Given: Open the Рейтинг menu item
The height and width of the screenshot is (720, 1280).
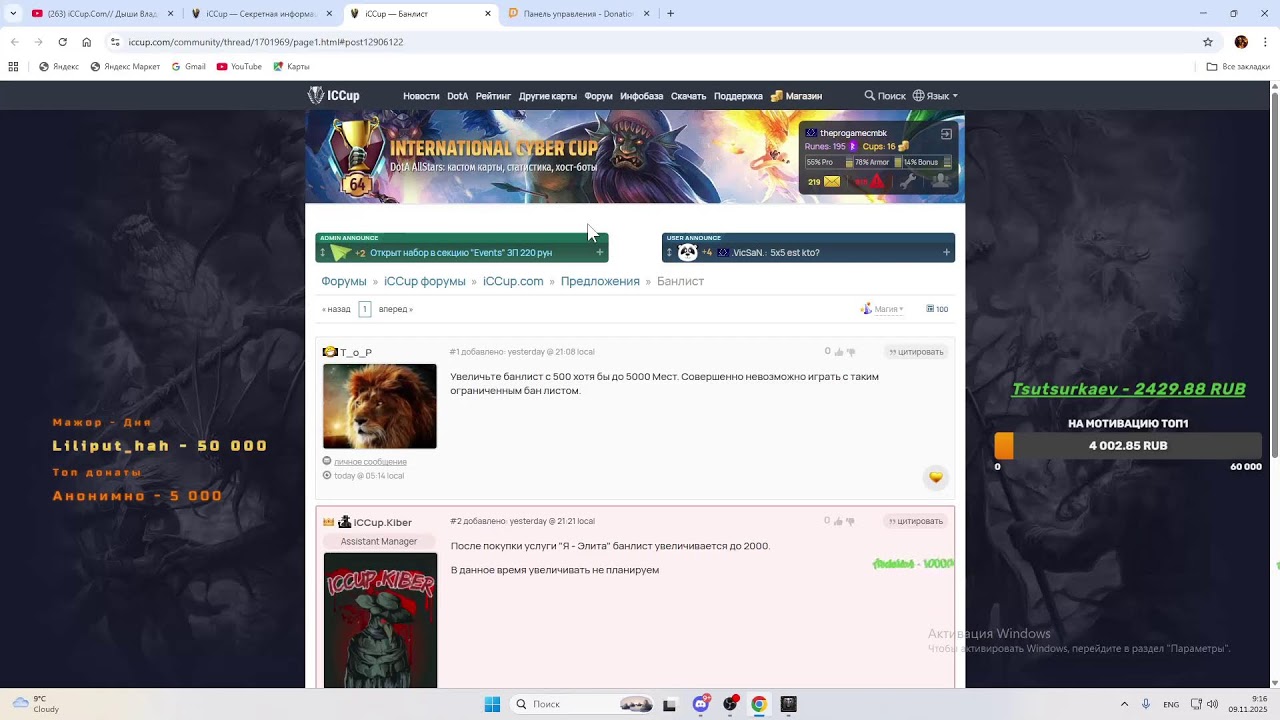Looking at the screenshot, I should [x=493, y=96].
